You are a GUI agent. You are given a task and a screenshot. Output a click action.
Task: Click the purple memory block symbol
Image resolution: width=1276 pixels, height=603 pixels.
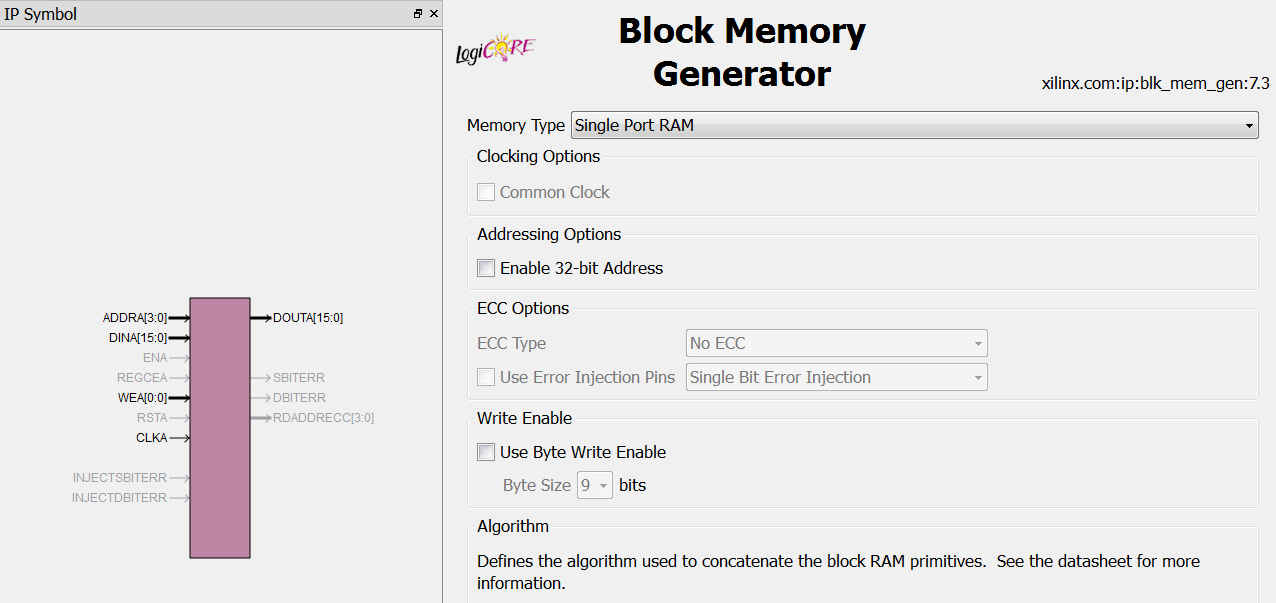click(220, 427)
